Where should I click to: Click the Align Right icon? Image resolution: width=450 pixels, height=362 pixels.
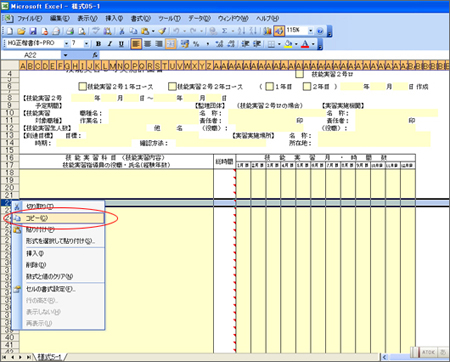pos(159,44)
